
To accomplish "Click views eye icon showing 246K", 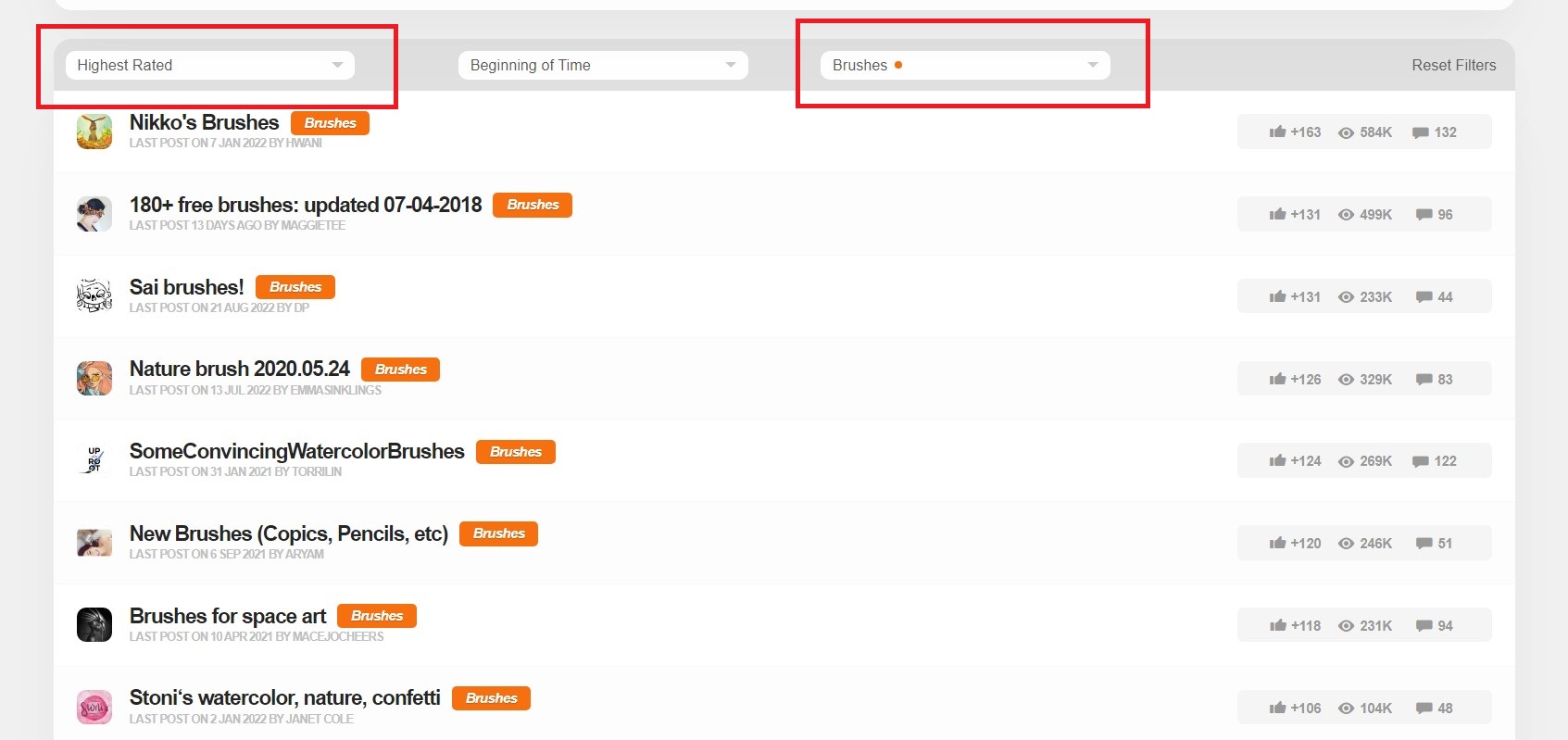I will 1346,544.
